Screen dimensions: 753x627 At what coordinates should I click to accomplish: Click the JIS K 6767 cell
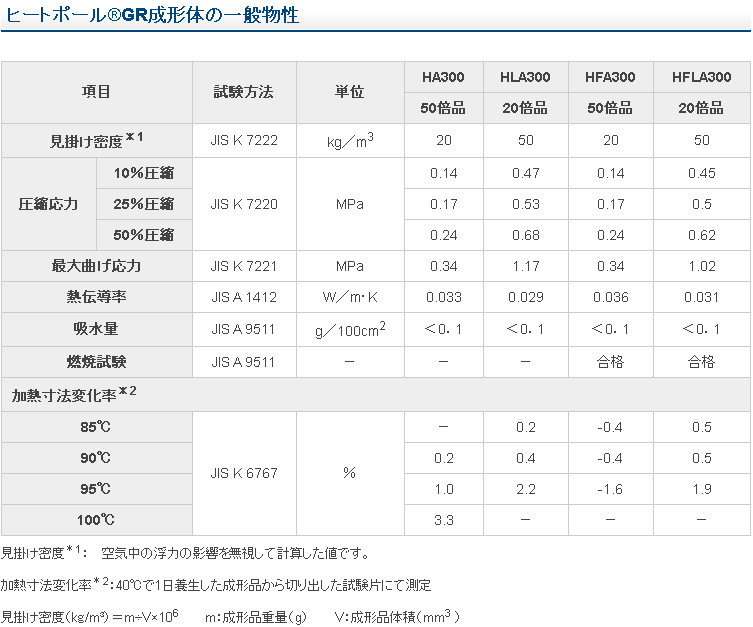pyautogui.click(x=244, y=473)
